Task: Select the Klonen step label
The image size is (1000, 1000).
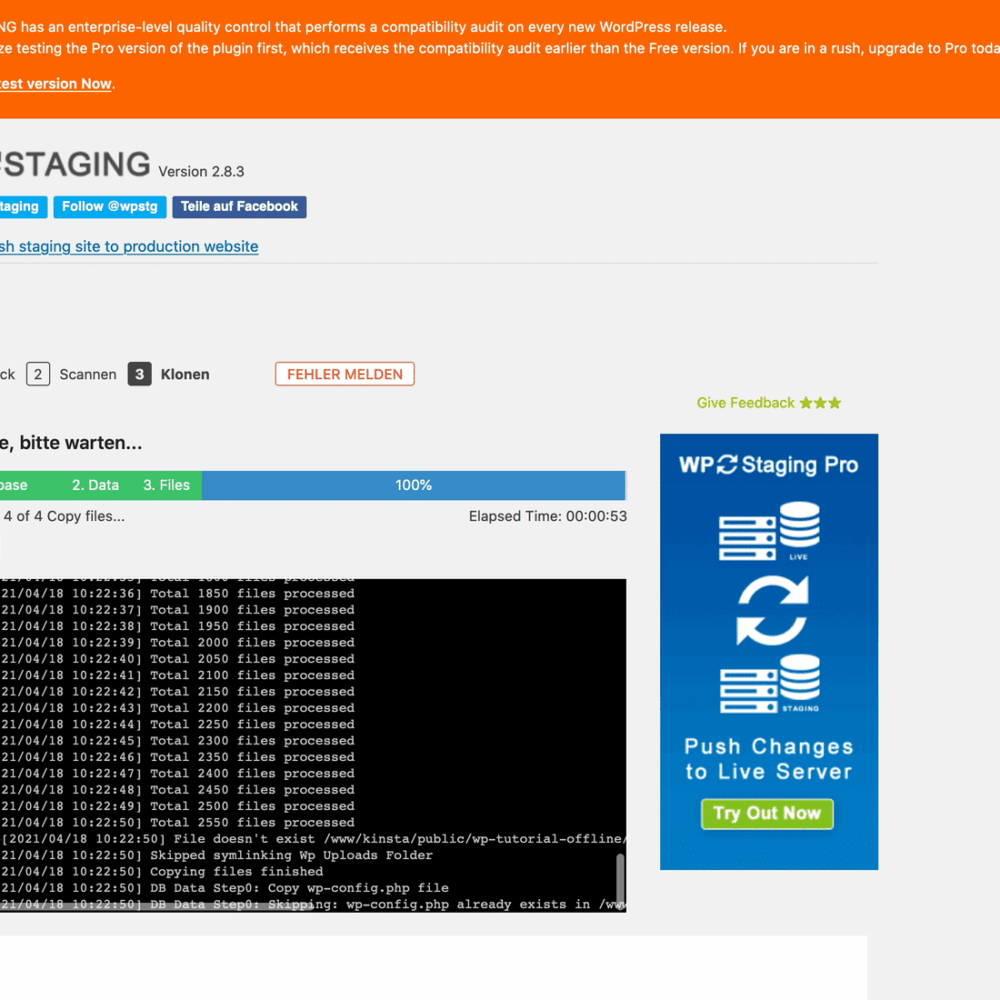Action: tap(185, 374)
